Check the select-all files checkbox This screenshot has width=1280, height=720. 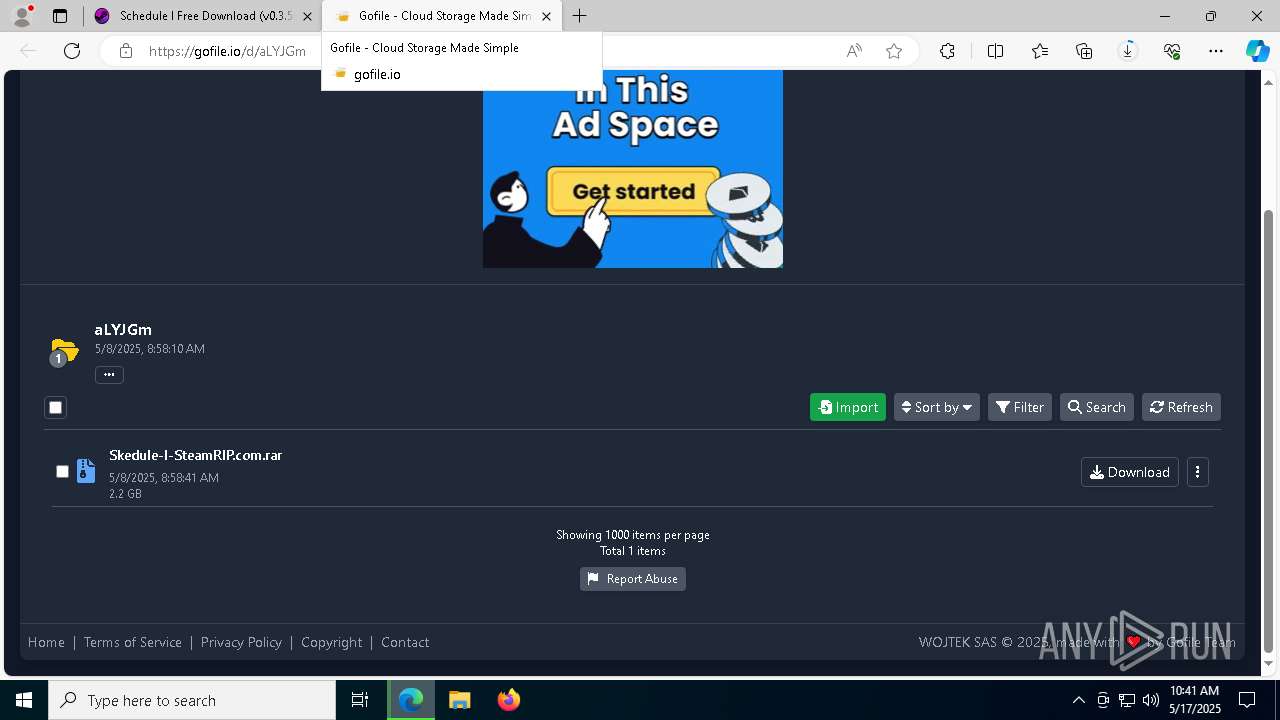56,407
